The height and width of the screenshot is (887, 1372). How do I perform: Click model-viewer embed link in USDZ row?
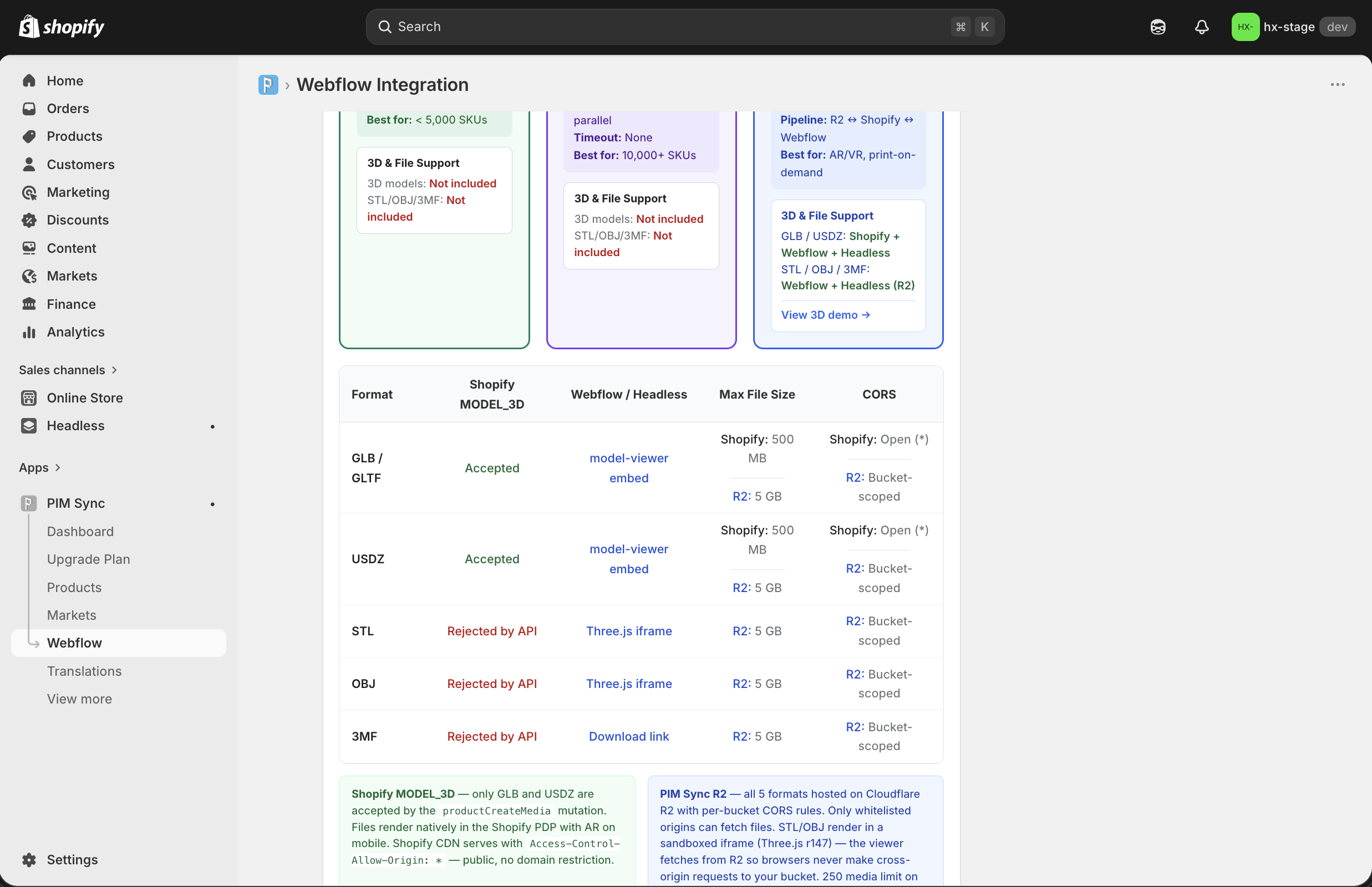[629, 559]
